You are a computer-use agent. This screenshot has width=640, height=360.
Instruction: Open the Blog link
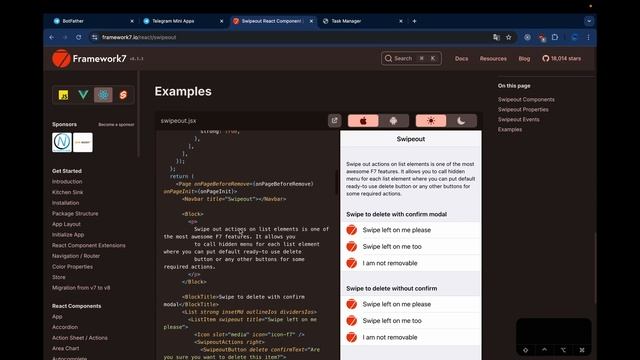click(524, 58)
